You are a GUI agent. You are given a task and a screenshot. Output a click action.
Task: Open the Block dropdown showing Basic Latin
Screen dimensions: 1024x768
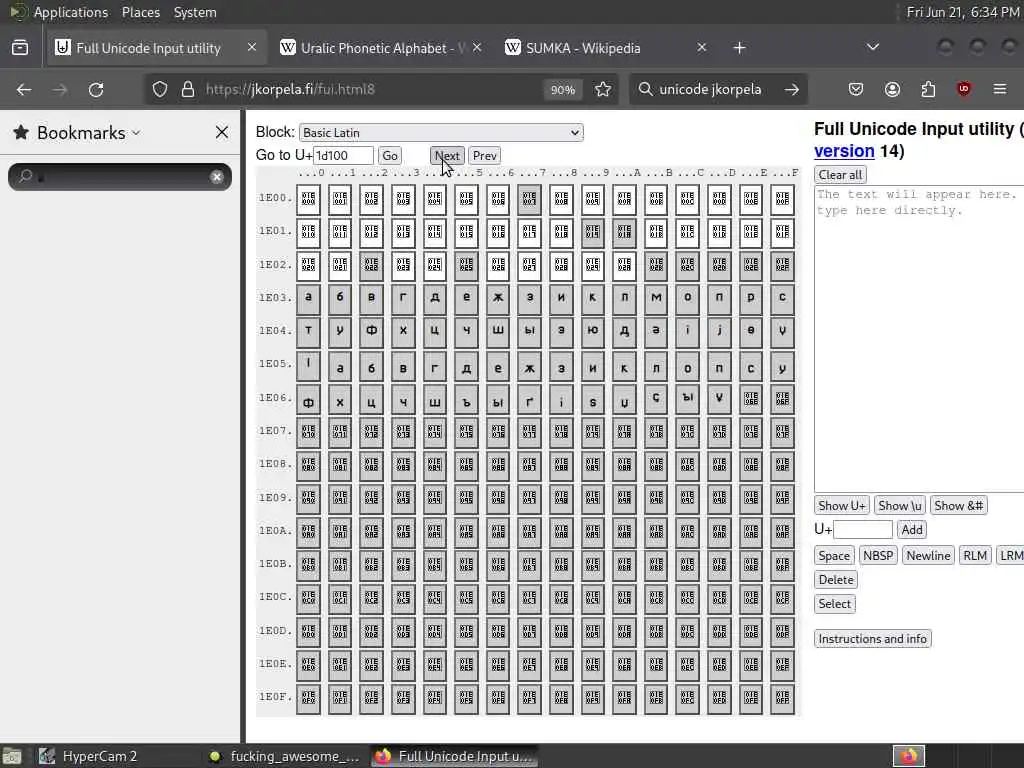pos(441,133)
